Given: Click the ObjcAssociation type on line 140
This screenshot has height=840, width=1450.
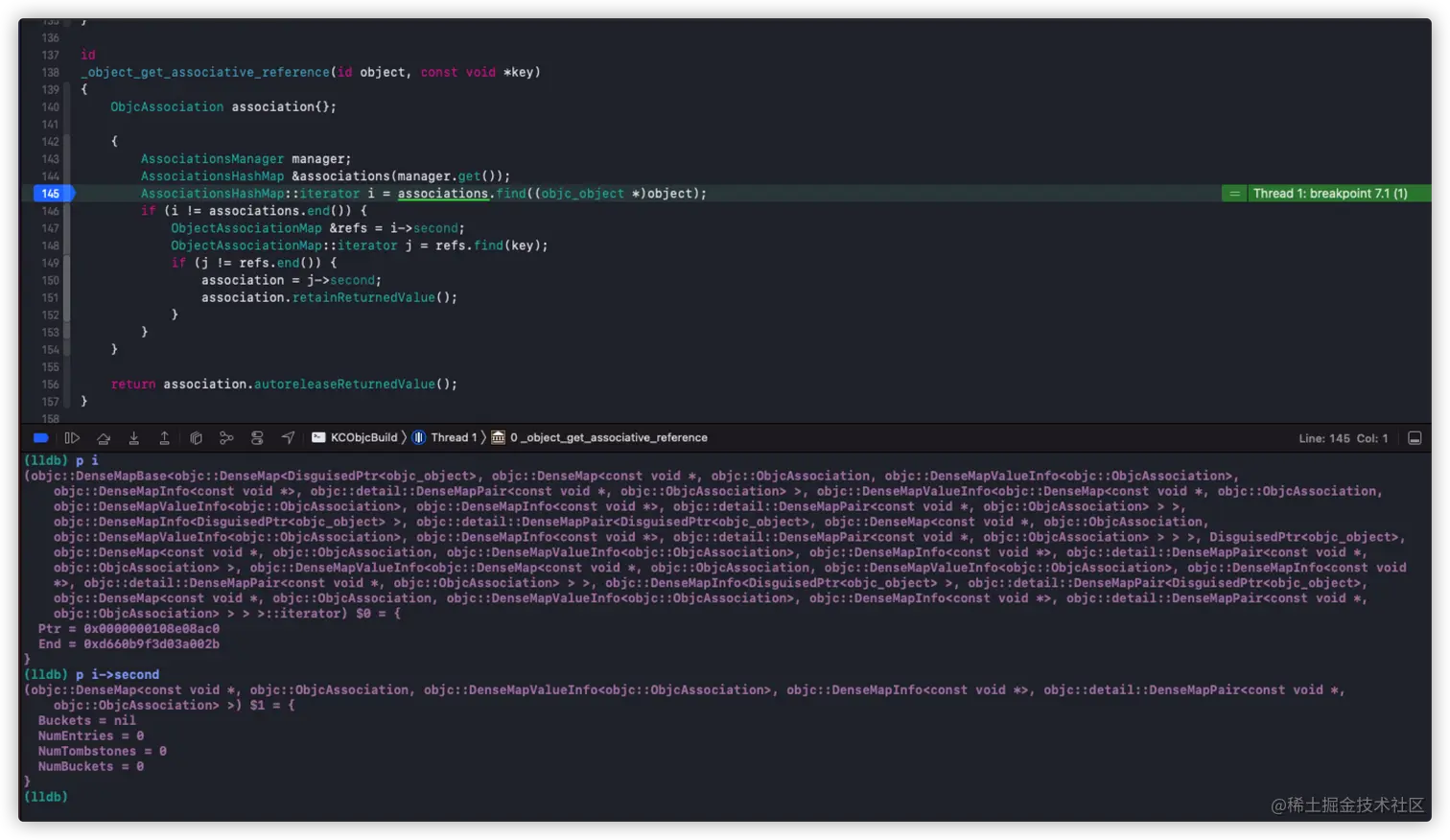Looking at the screenshot, I should click(167, 107).
